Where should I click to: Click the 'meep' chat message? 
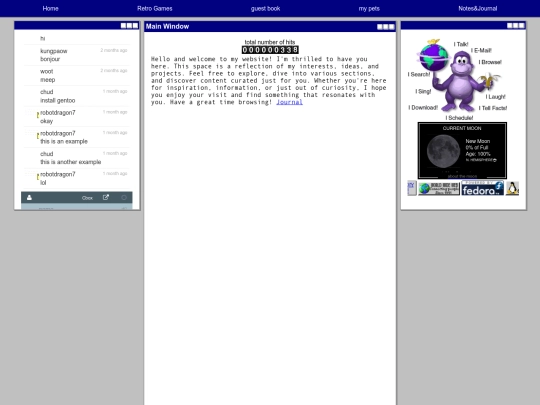point(48,80)
